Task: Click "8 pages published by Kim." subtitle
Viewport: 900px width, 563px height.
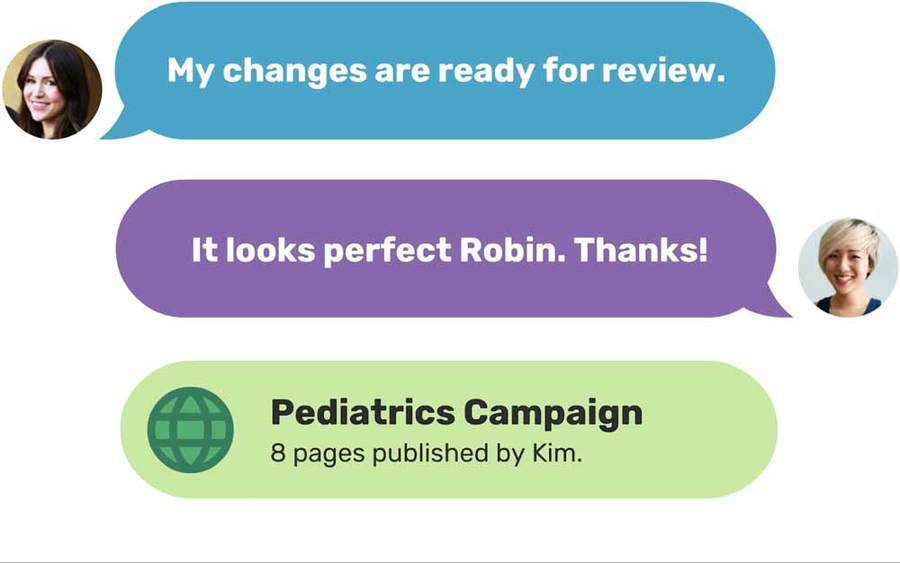Action: (426, 453)
